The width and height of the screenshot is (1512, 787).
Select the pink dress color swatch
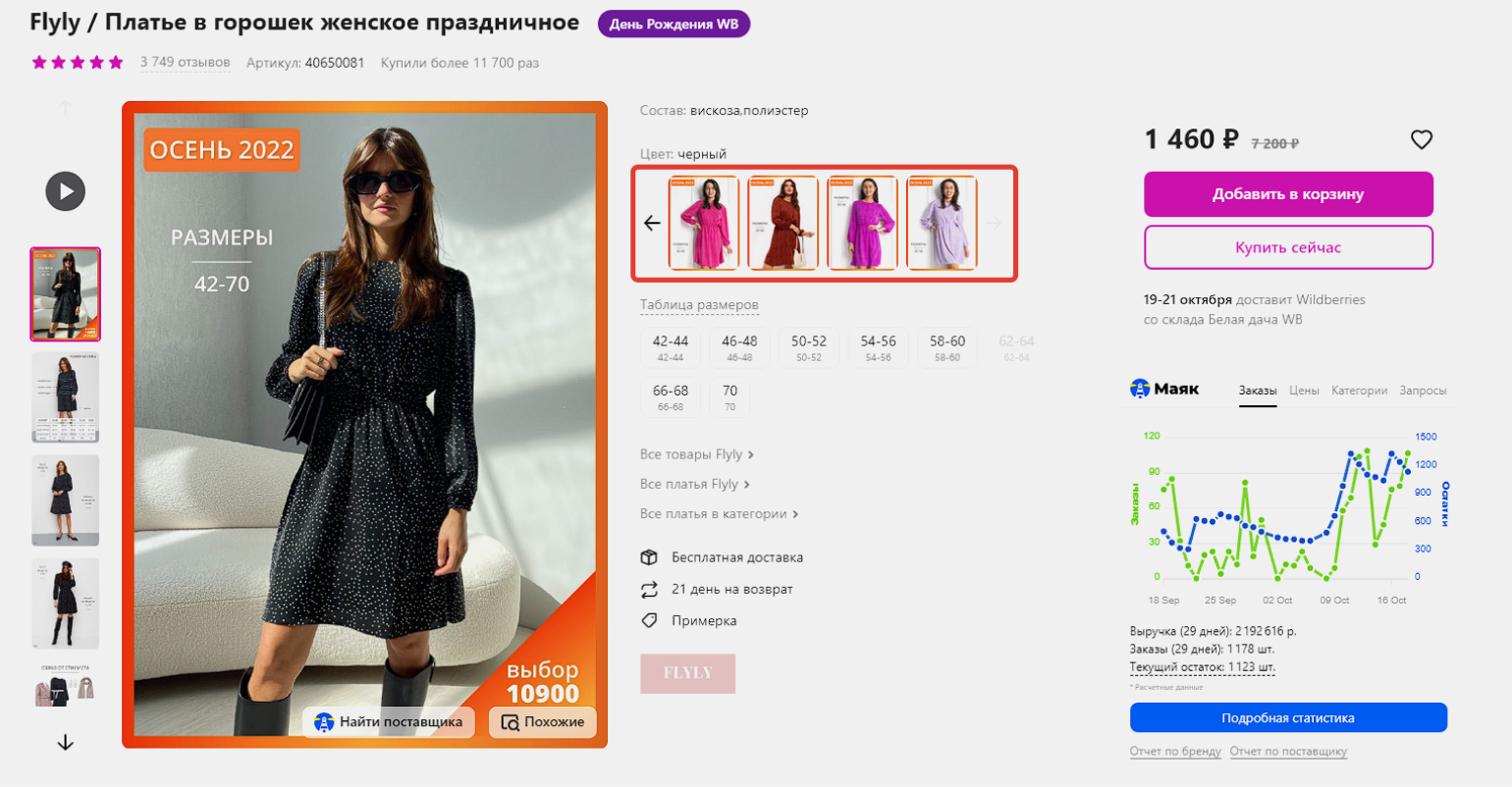tap(704, 223)
